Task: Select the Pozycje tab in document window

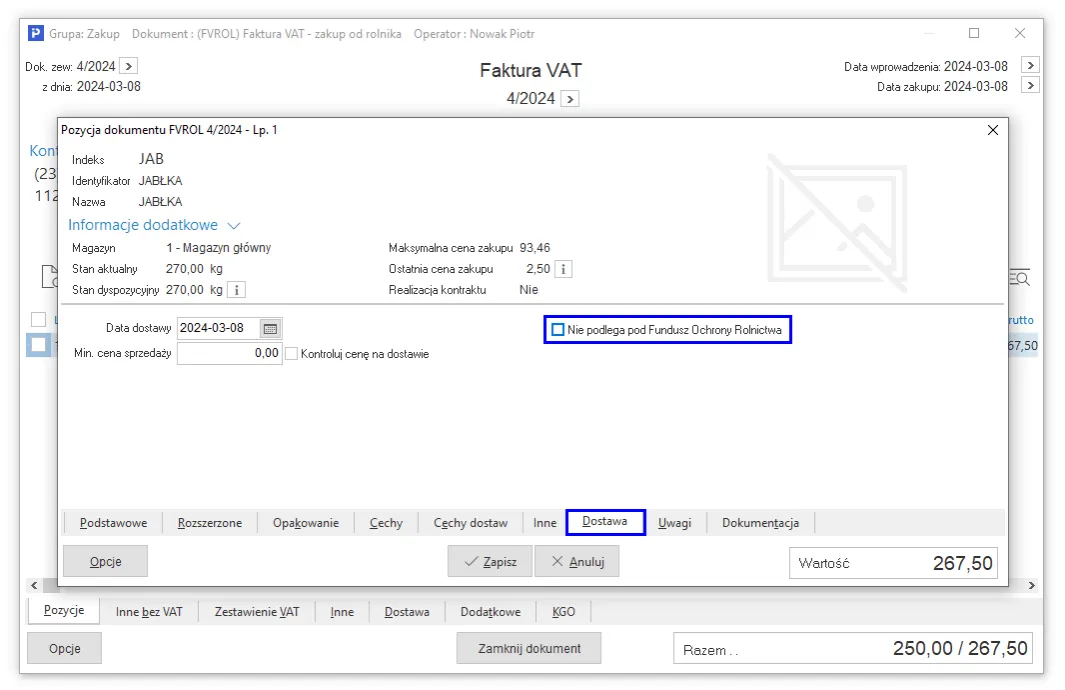Action: pyautogui.click(x=64, y=611)
